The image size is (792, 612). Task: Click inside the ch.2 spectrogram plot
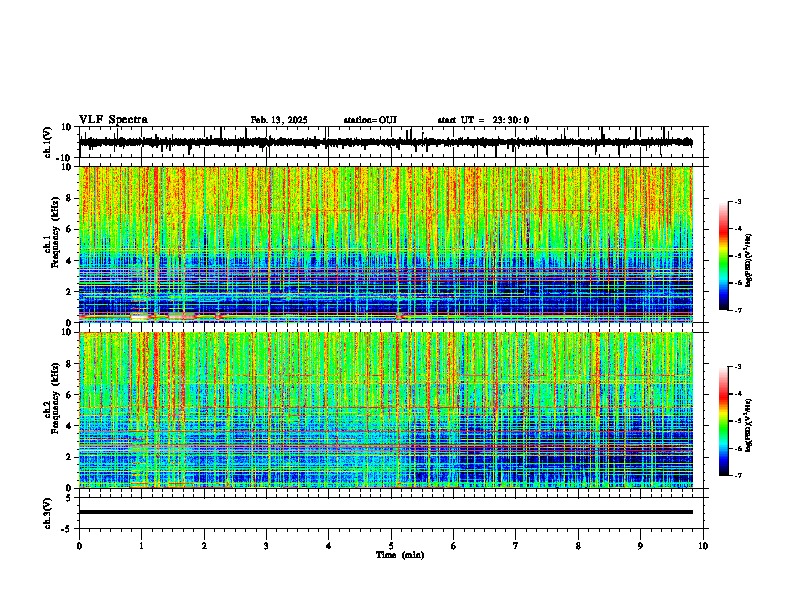click(386, 410)
